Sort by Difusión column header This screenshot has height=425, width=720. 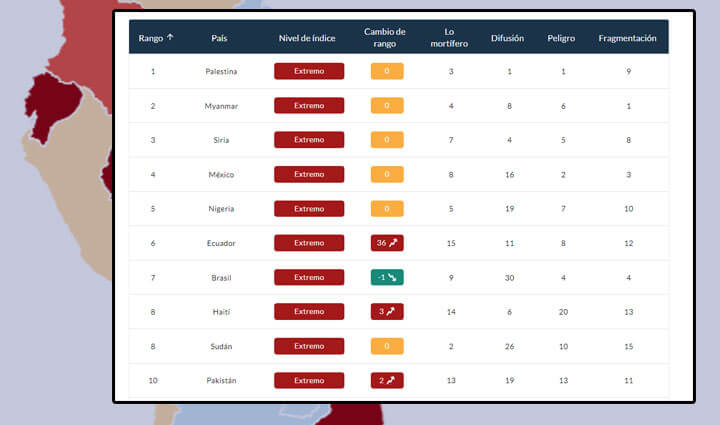508,38
